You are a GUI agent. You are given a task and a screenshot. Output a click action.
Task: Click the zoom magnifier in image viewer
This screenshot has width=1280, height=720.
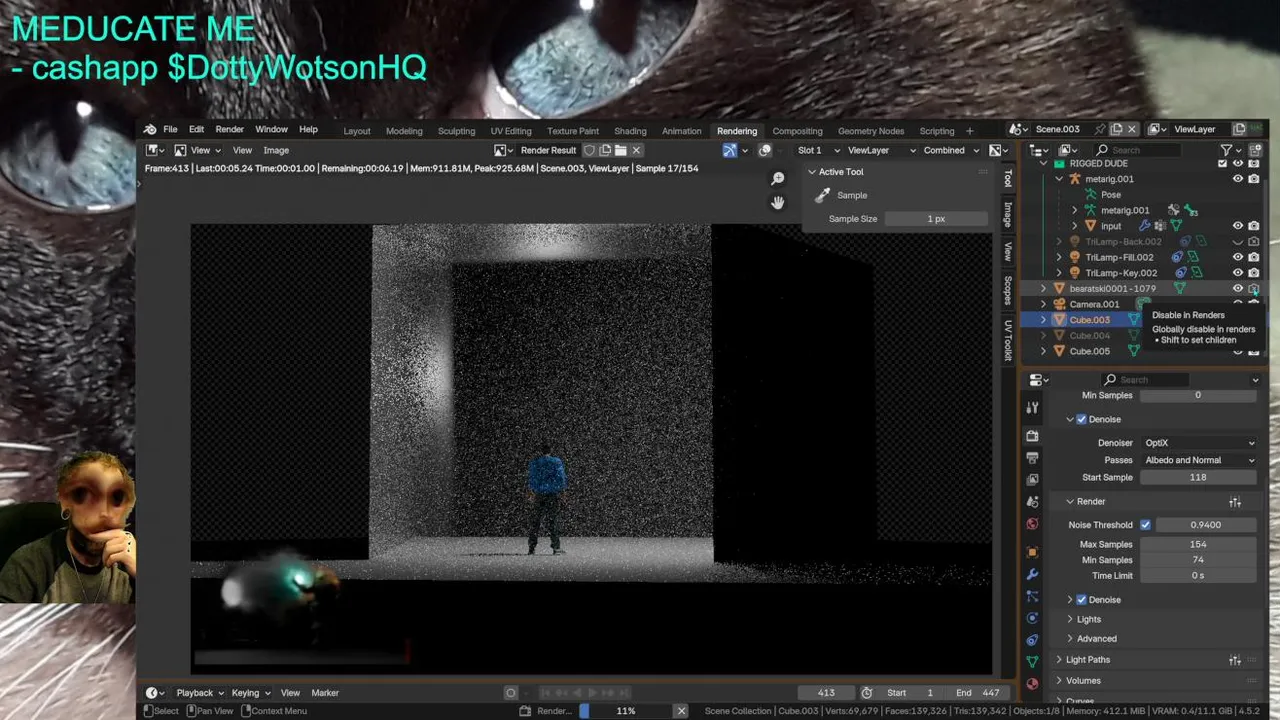(x=777, y=179)
